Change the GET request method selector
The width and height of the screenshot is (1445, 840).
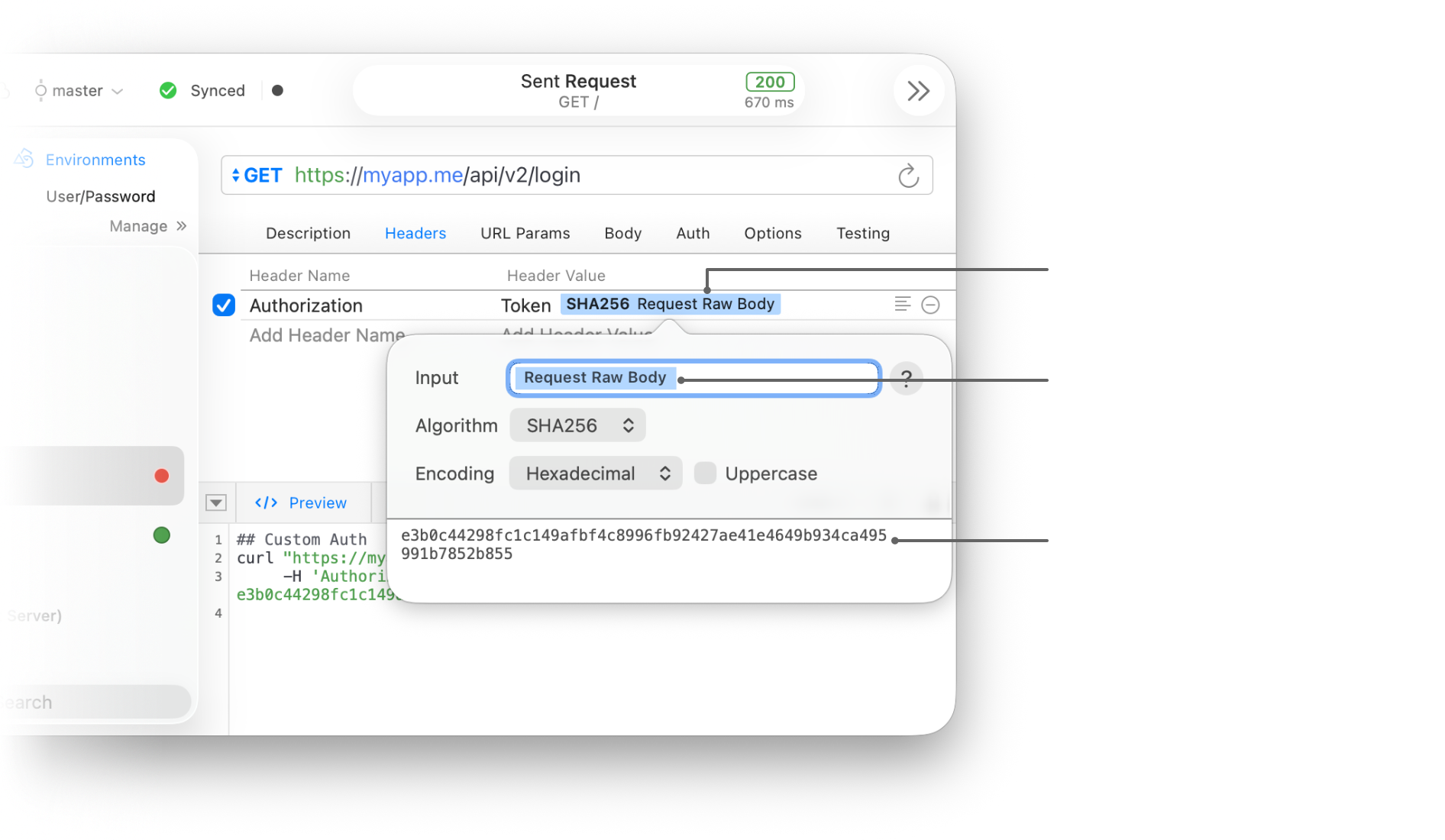[257, 176]
